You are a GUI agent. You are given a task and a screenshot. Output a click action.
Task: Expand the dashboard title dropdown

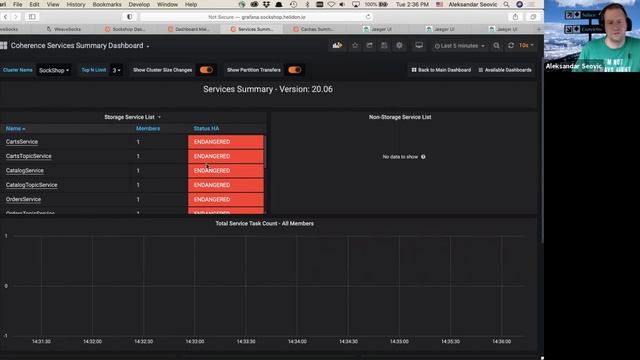point(148,46)
